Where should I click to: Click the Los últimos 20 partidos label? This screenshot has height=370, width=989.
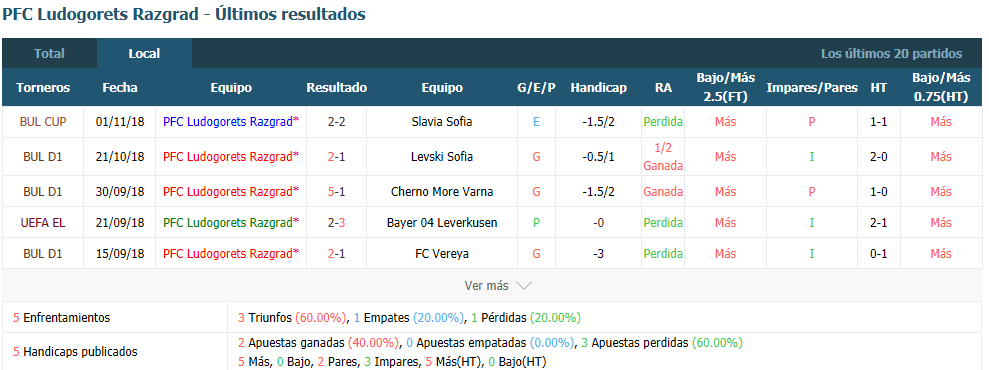coord(891,54)
